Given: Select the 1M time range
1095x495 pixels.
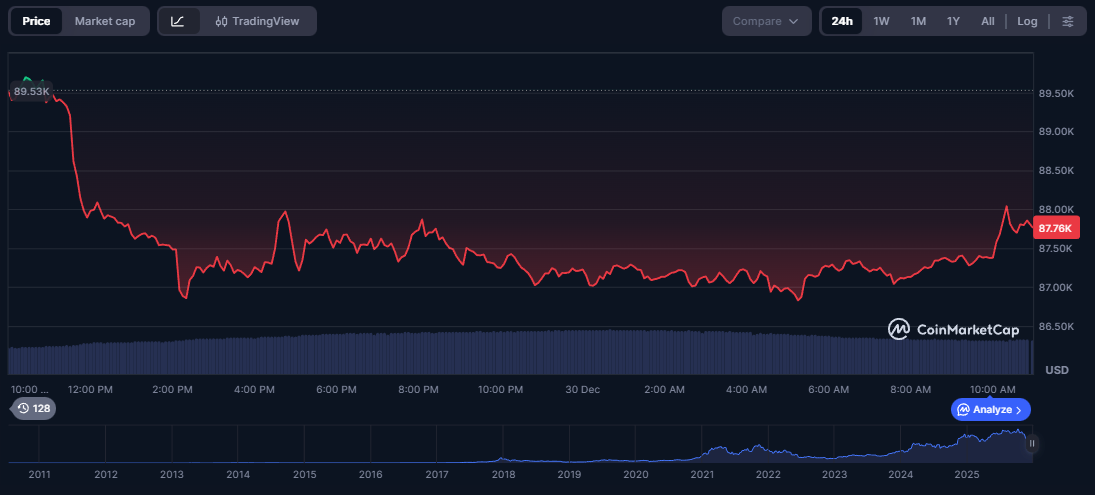Looking at the screenshot, I should point(918,21).
